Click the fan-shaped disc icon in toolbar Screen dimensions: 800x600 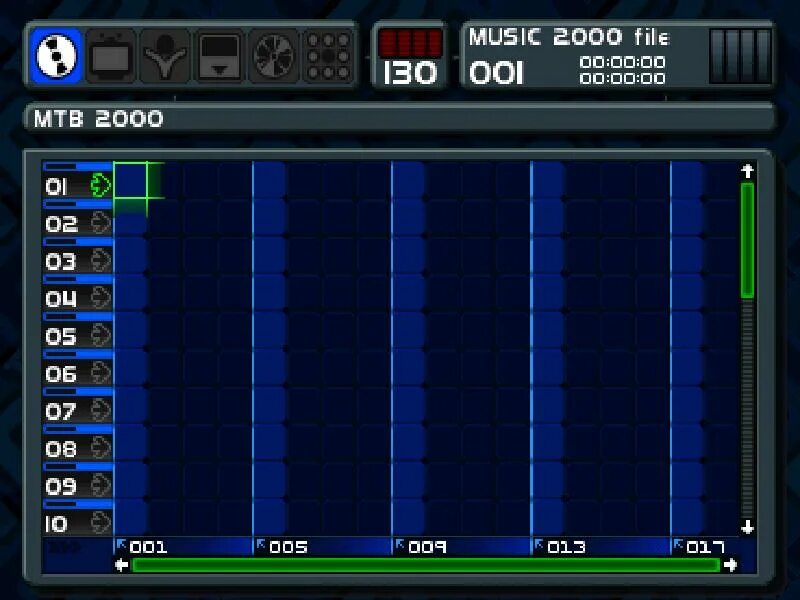pos(273,56)
